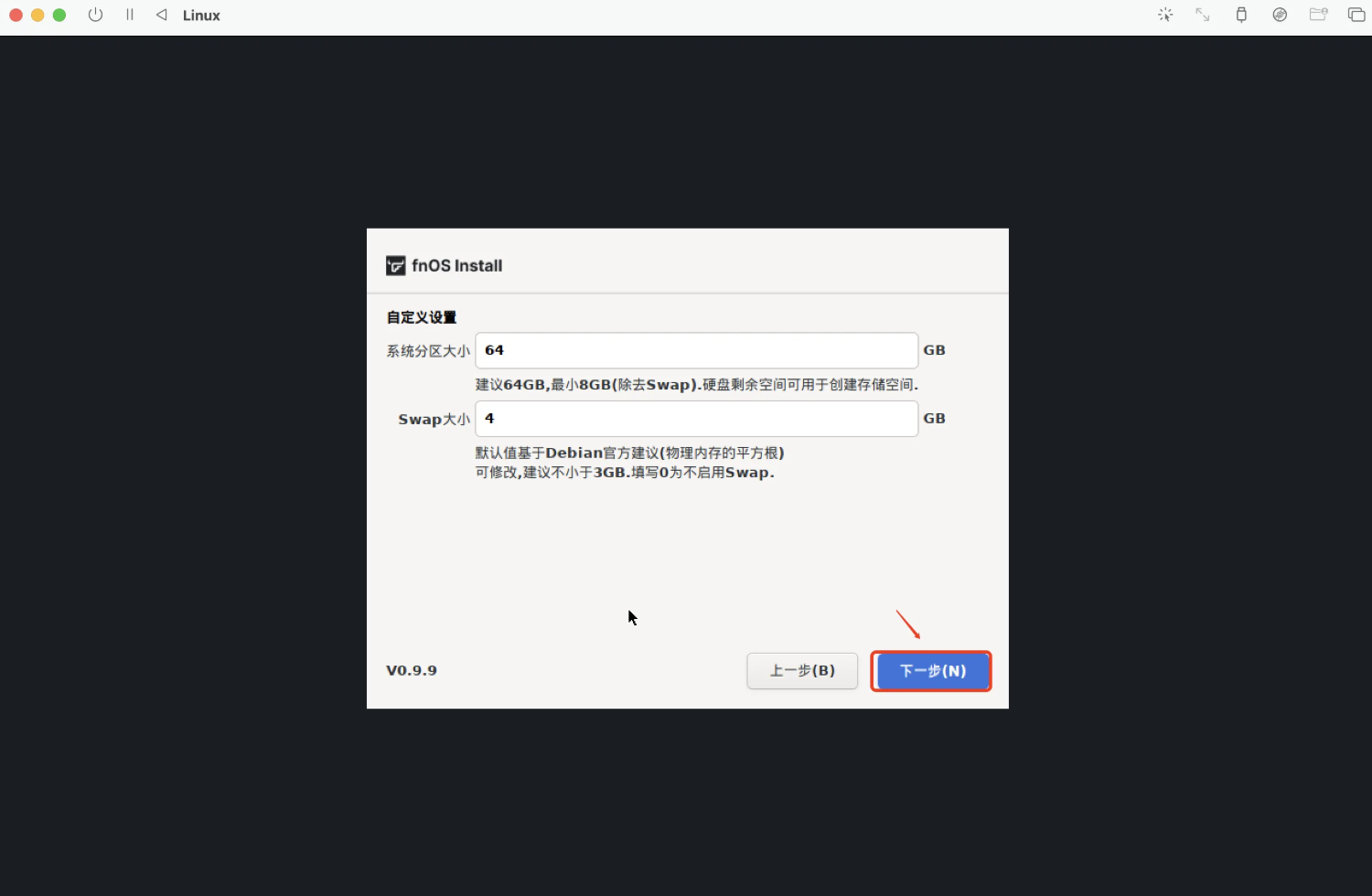Click the fnOS Install title text
1372x896 pixels.
pos(456,266)
